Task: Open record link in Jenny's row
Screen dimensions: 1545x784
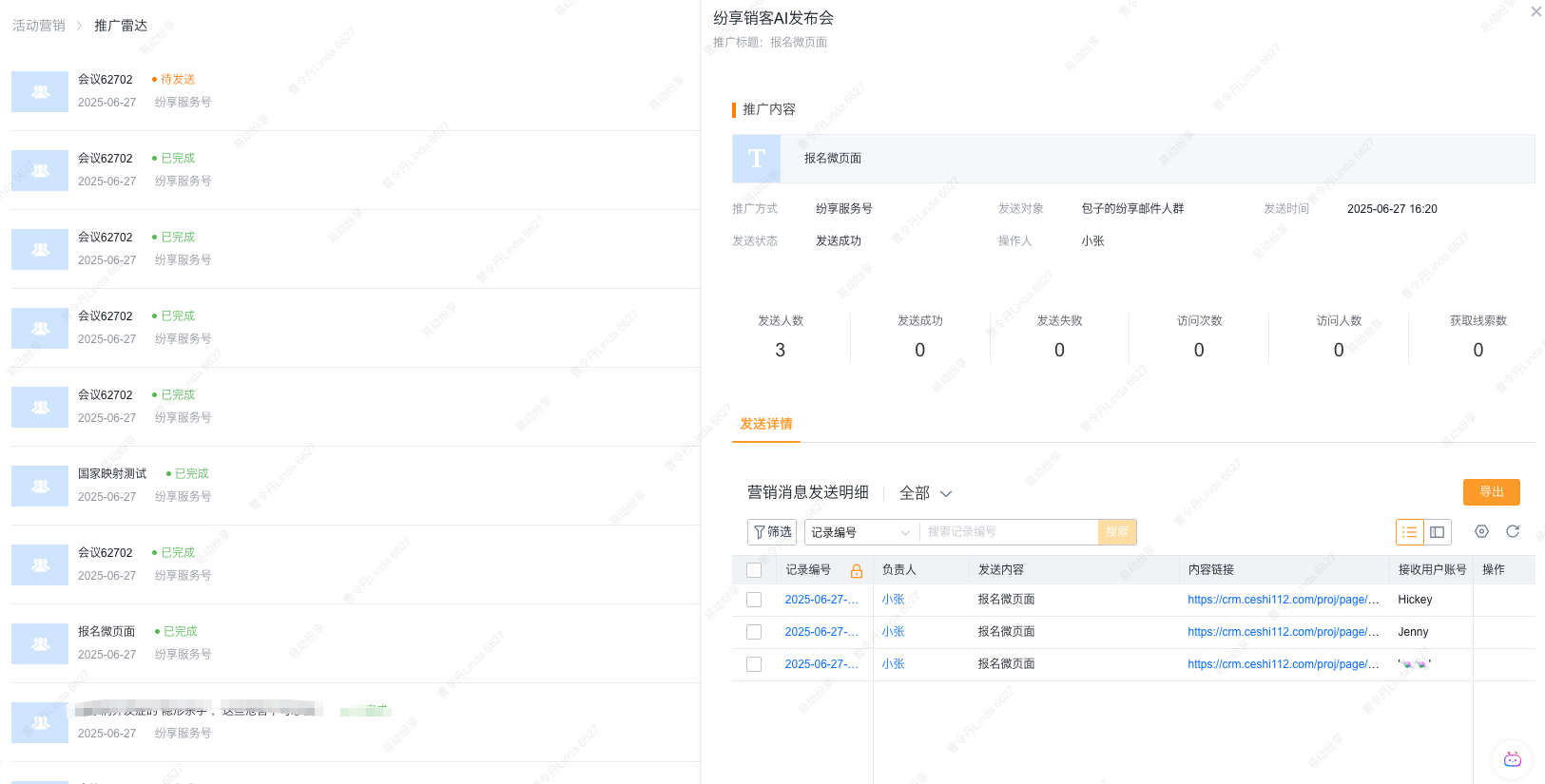Action: [821, 632]
